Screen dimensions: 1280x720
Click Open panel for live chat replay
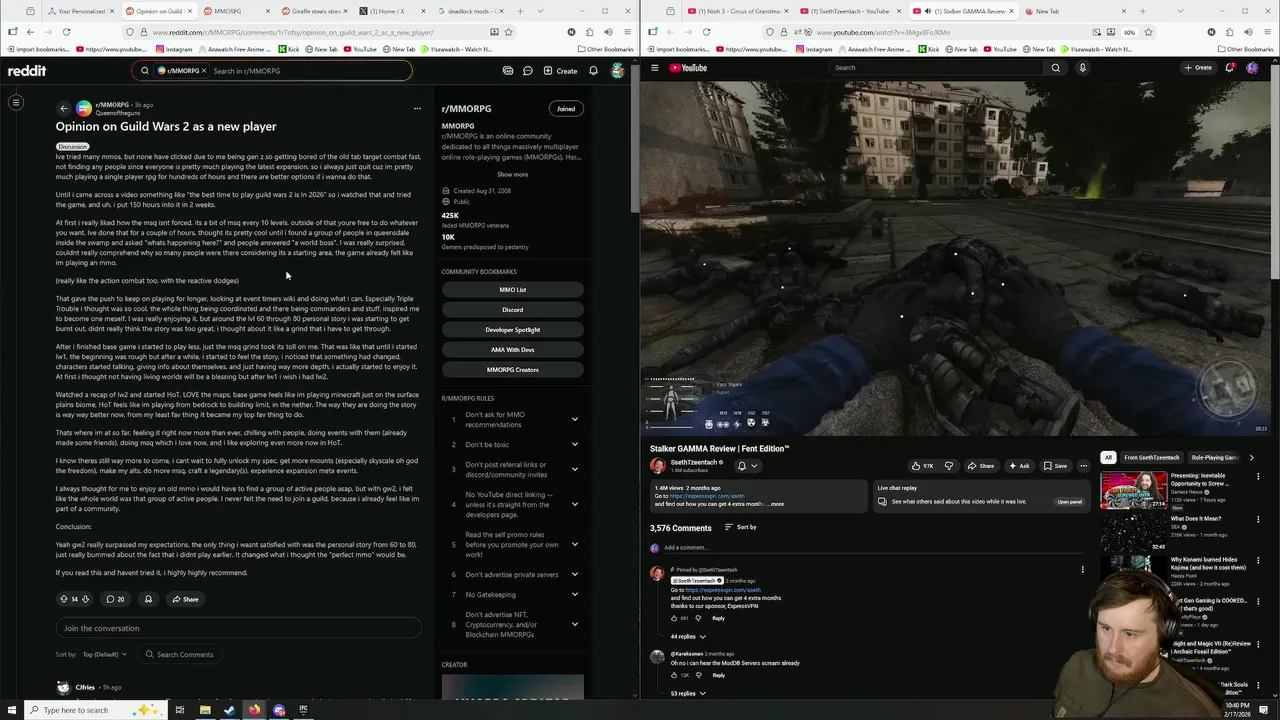pyautogui.click(x=1069, y=502)
